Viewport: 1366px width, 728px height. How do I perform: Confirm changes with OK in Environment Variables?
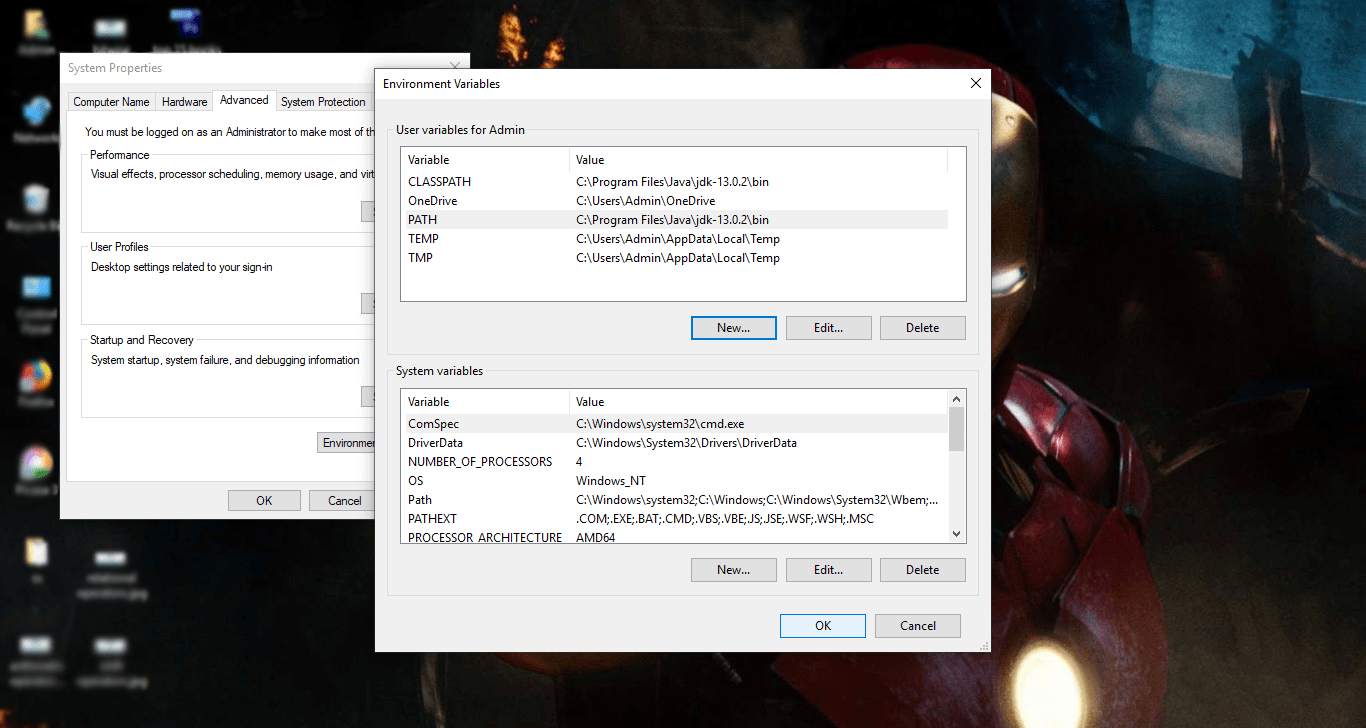click(822, 625)
